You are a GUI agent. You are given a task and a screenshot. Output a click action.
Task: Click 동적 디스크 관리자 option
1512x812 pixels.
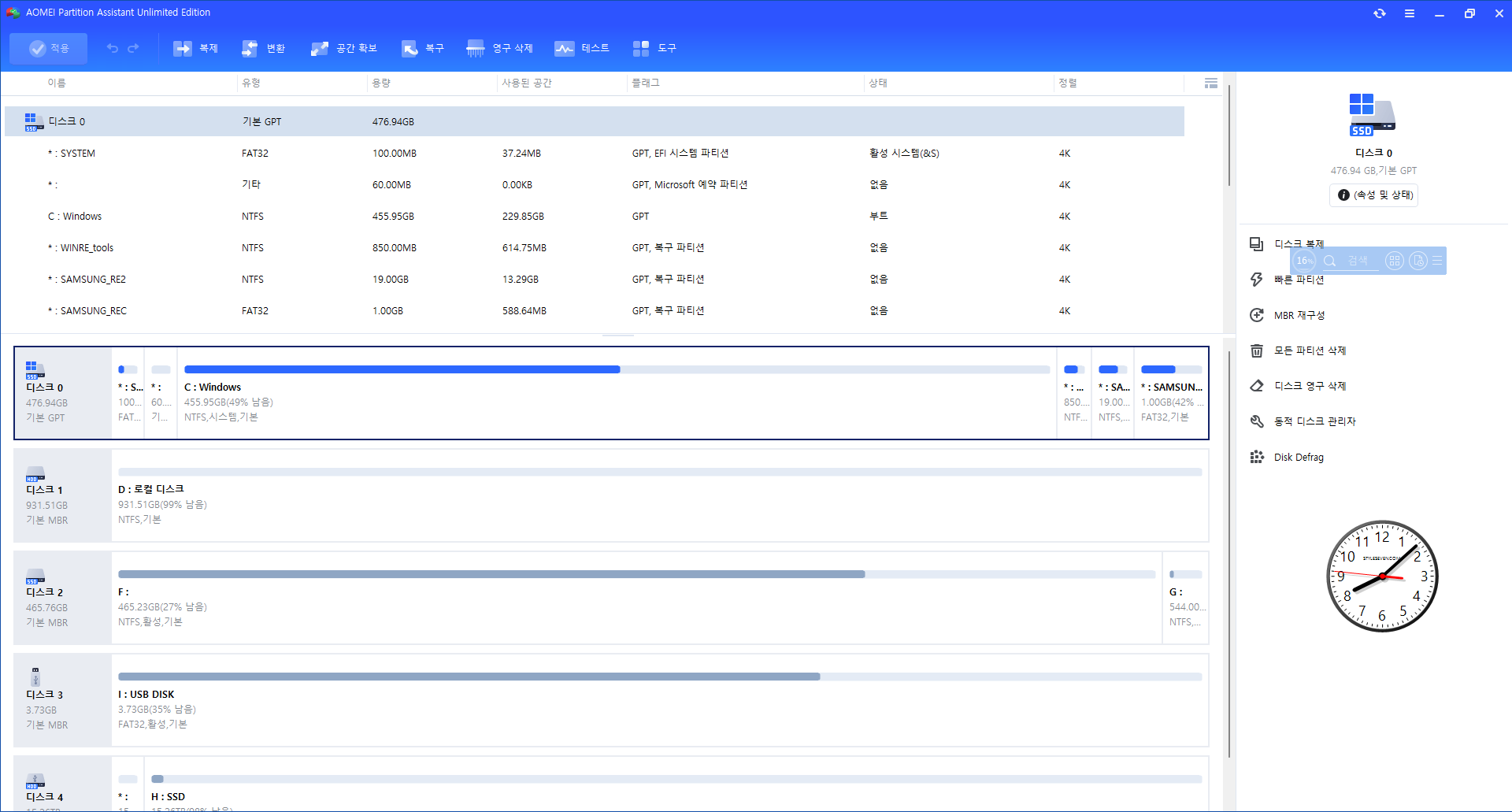[1315, 421]
